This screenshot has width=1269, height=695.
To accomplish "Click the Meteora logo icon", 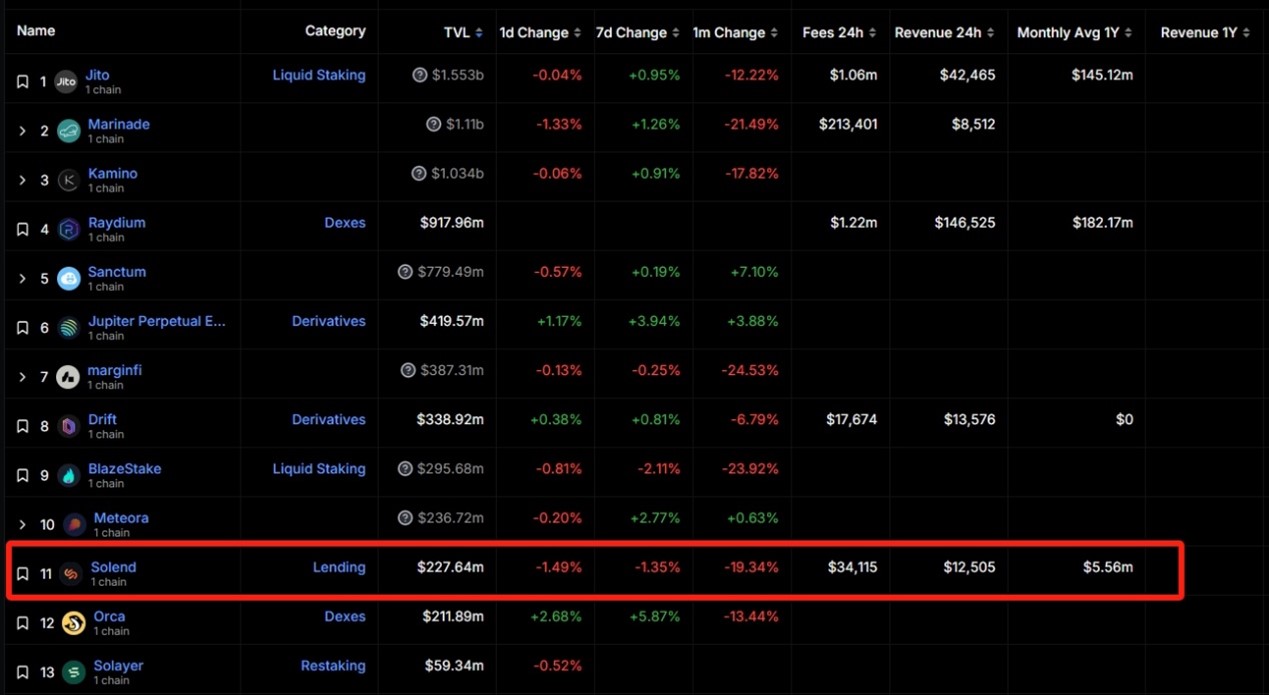I will point(74,525).
